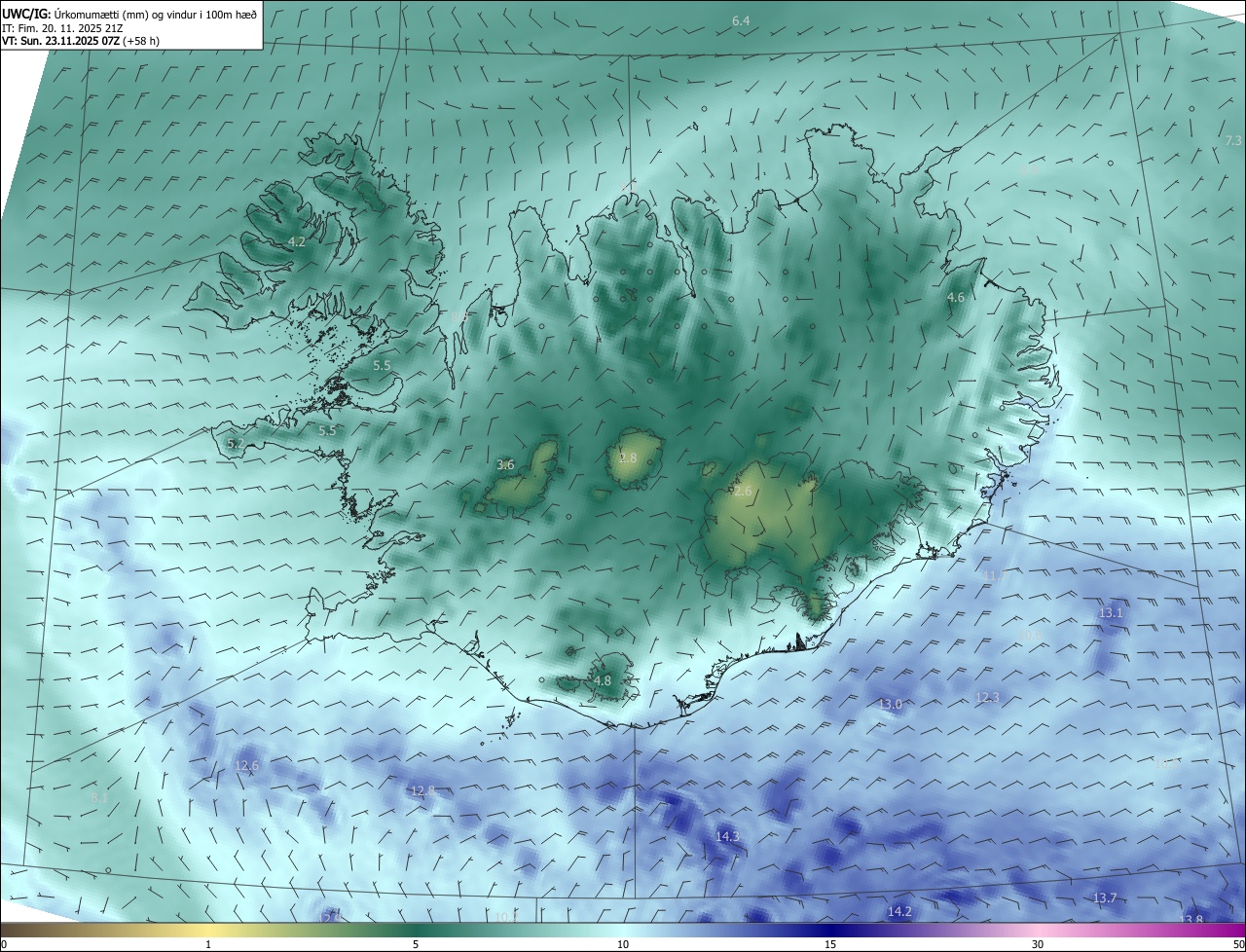The height and width of the screenshot is (952, 1246).
Task: Click the 10 tick on color scale
Action: coord(623,944)
